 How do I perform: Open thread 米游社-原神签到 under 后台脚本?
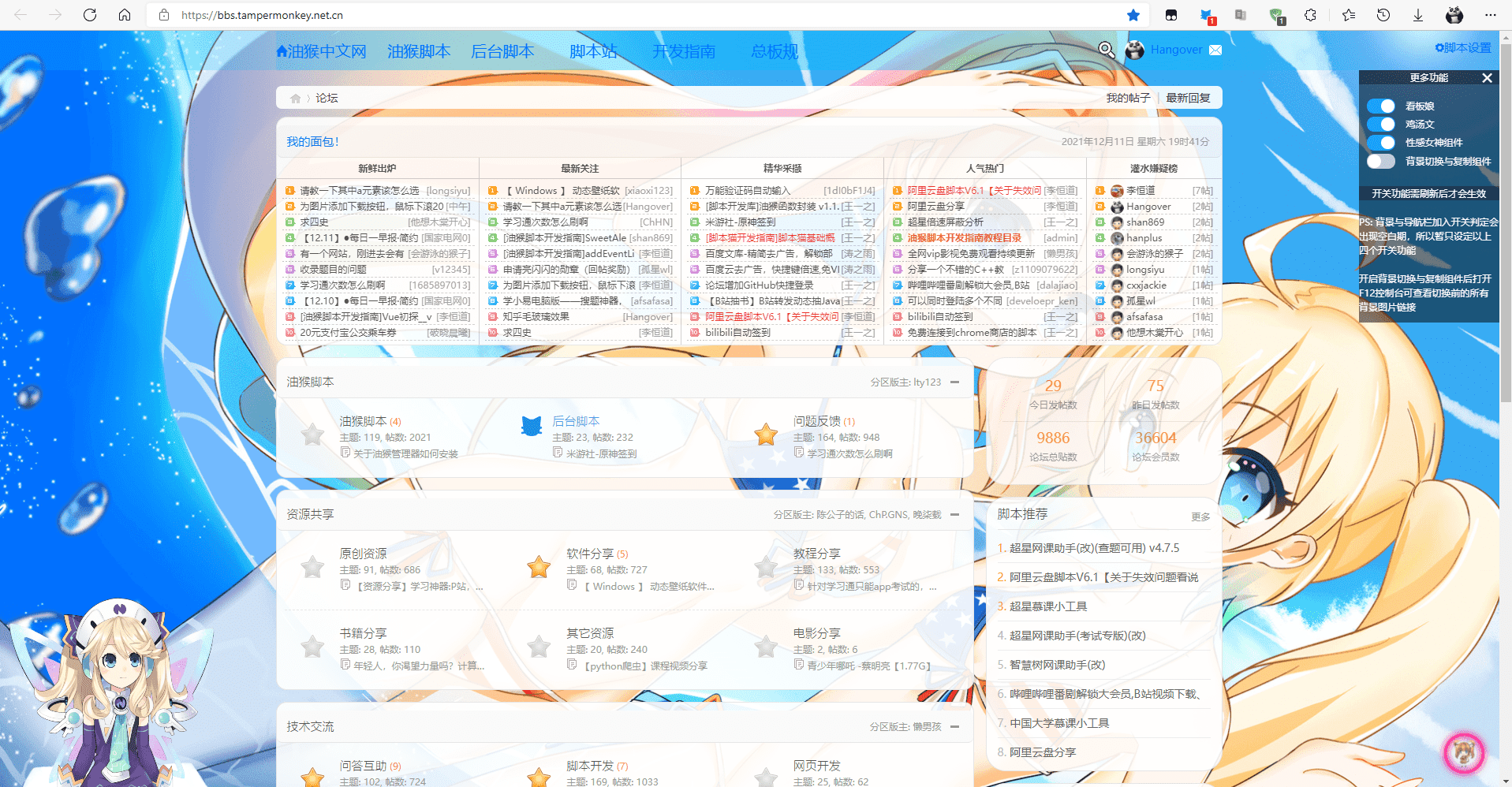click(601, 453)
